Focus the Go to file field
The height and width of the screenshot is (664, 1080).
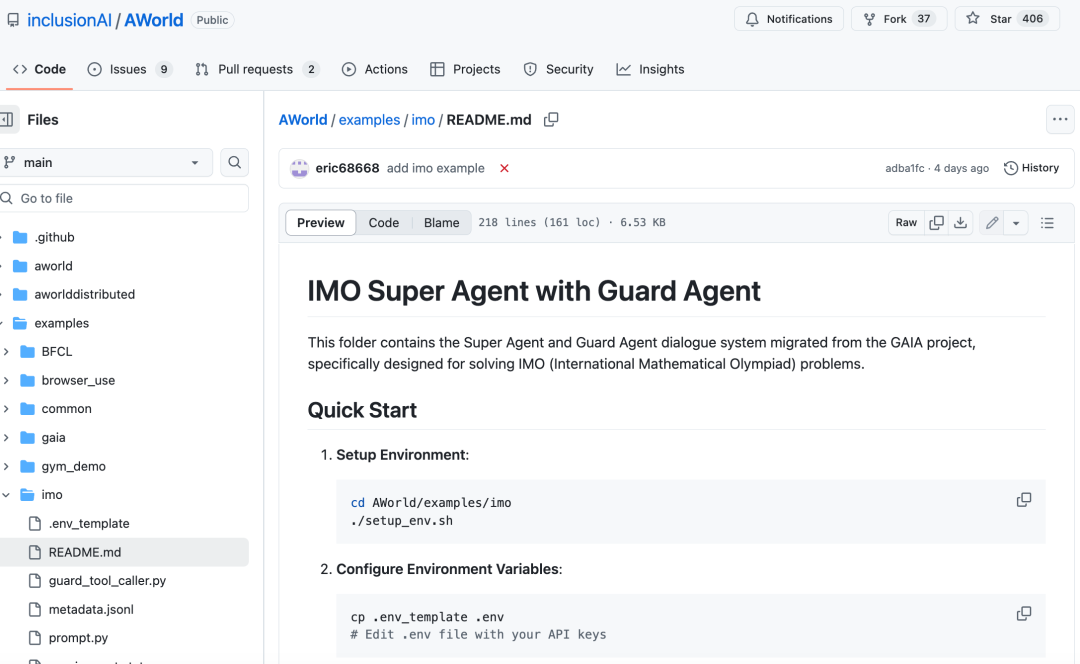click(124, 198)
